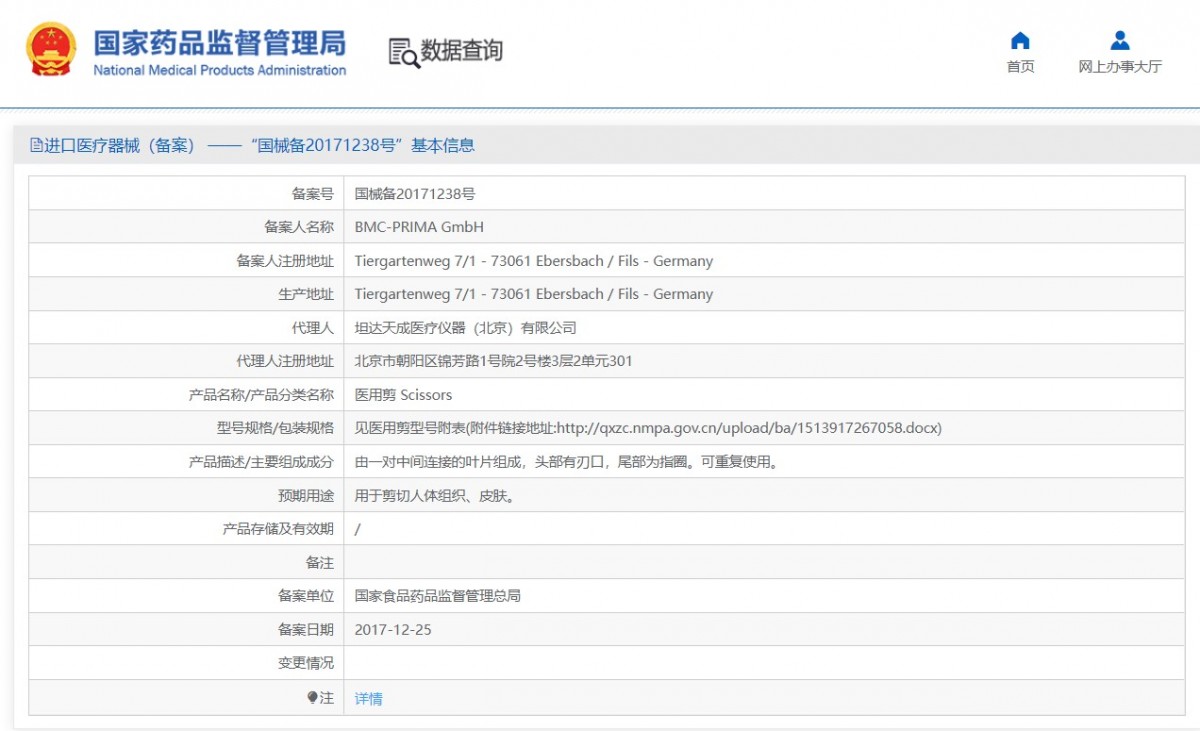The width and height of the screenshot is (1200, 731).
Task: Click the 备案人名称 label cell
Action: (186, 227)
